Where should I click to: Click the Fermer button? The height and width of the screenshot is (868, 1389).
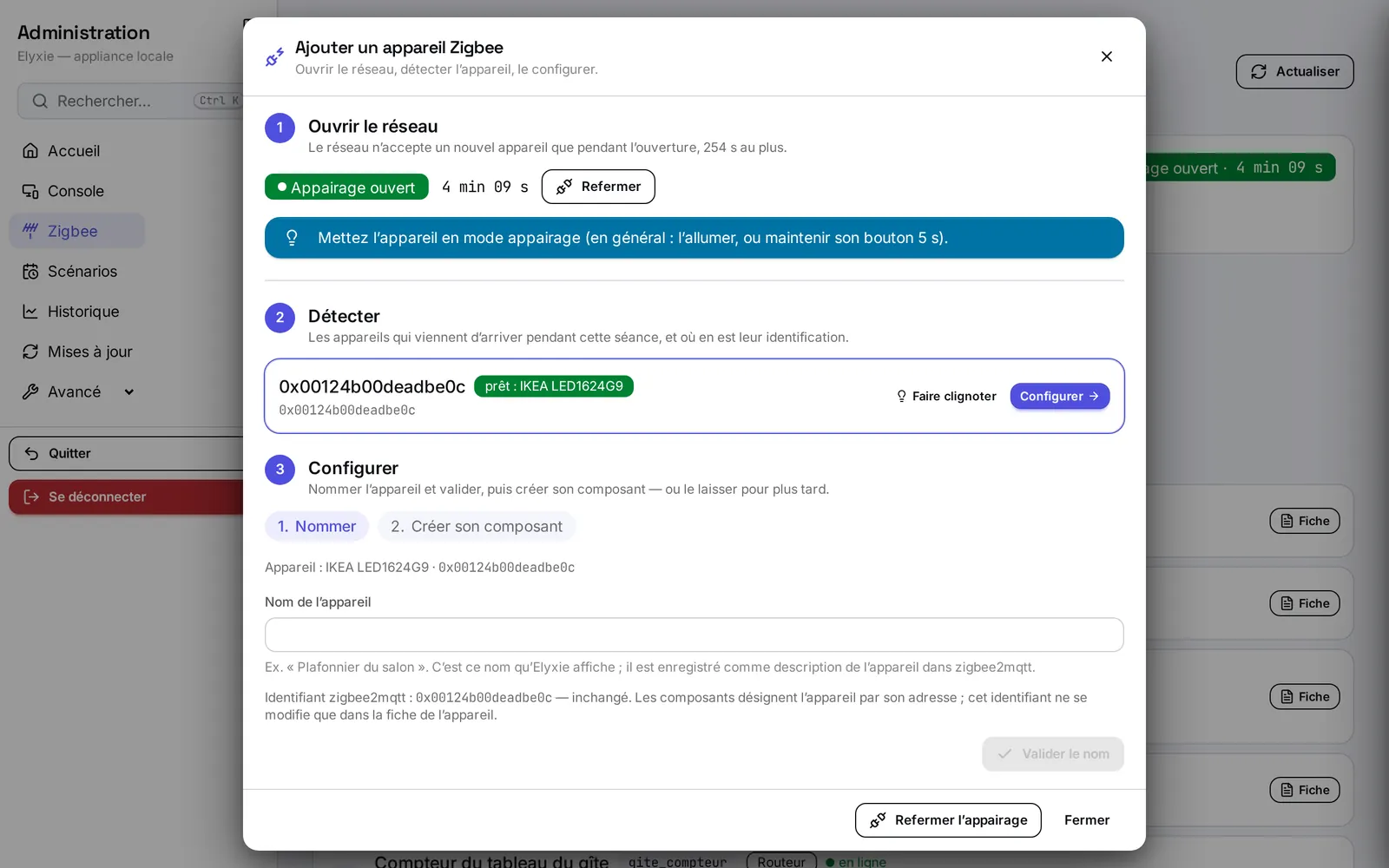click(x=1087, y=820)
